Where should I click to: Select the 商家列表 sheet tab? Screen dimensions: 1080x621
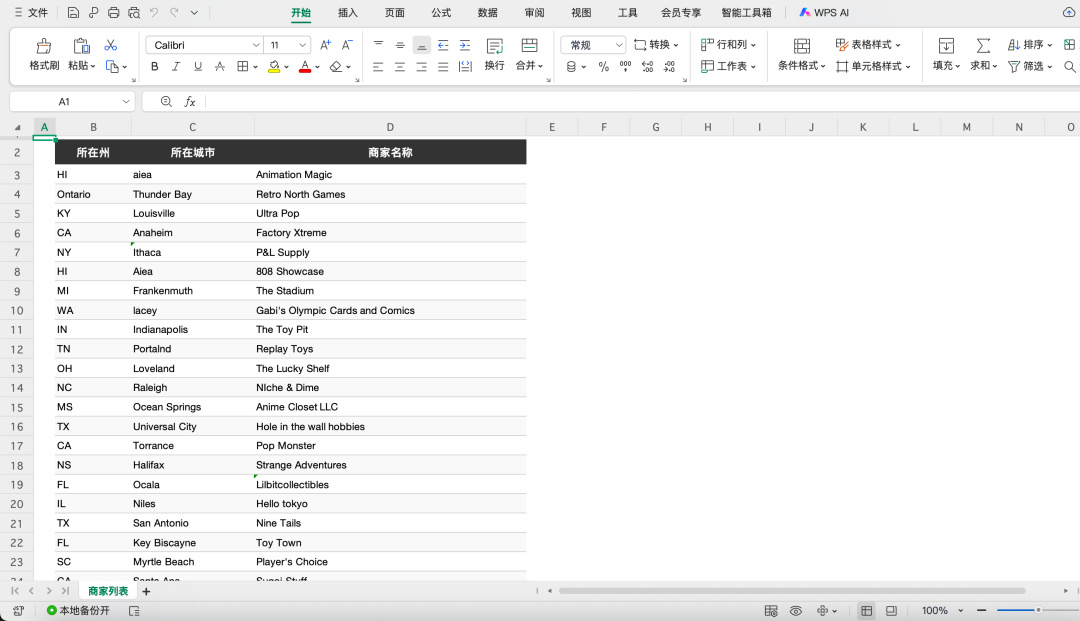coord(108,591)
